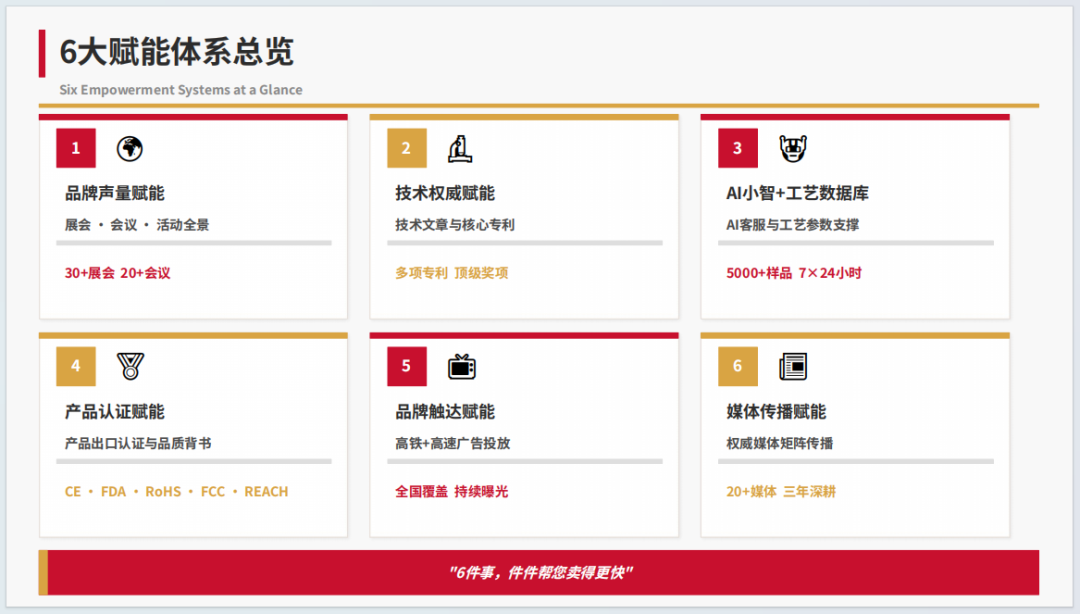Click the medal icon in card 4
This screenshot has width=1080, height=614.
pyautogui.click(x=130, y=366)
